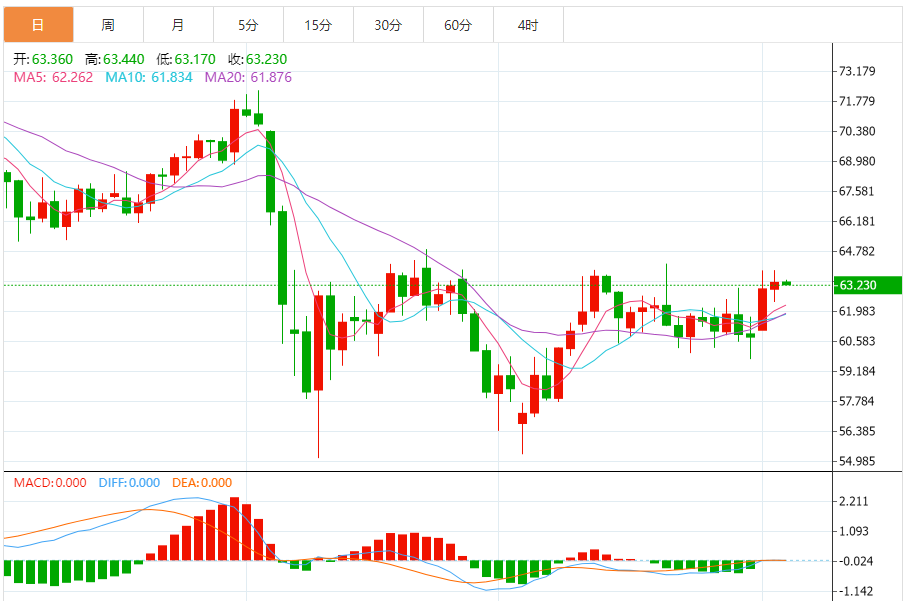Click the 54.985 price axis label

(857, 461)
